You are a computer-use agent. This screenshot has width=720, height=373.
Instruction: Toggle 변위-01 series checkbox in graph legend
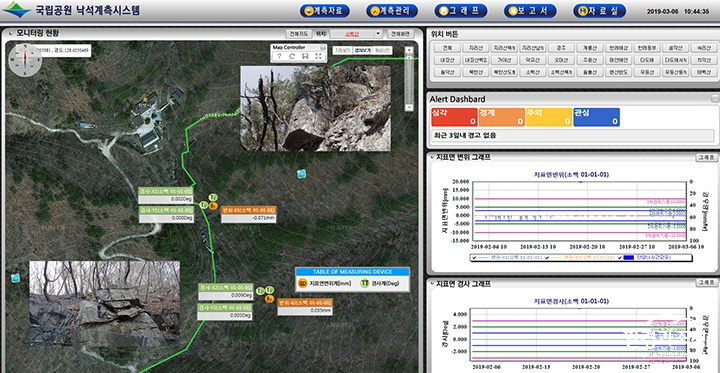474,258
